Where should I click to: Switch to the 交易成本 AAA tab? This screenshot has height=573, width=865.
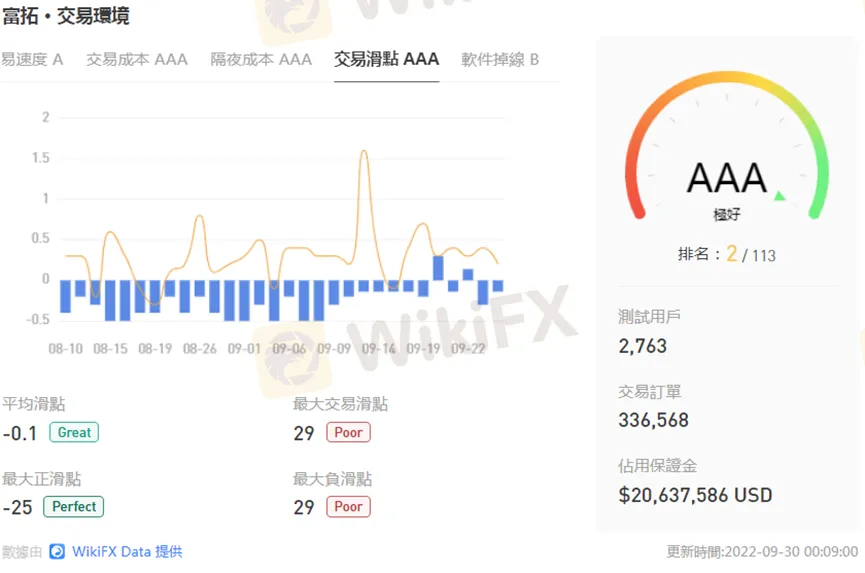point(137,59)
